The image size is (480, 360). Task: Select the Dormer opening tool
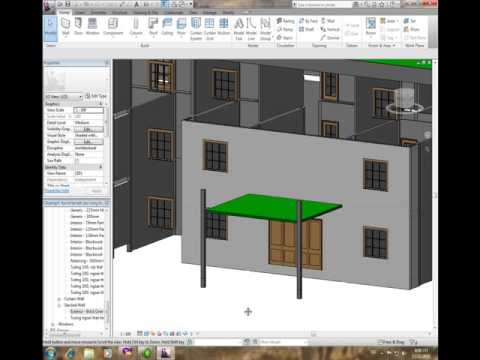330,38
